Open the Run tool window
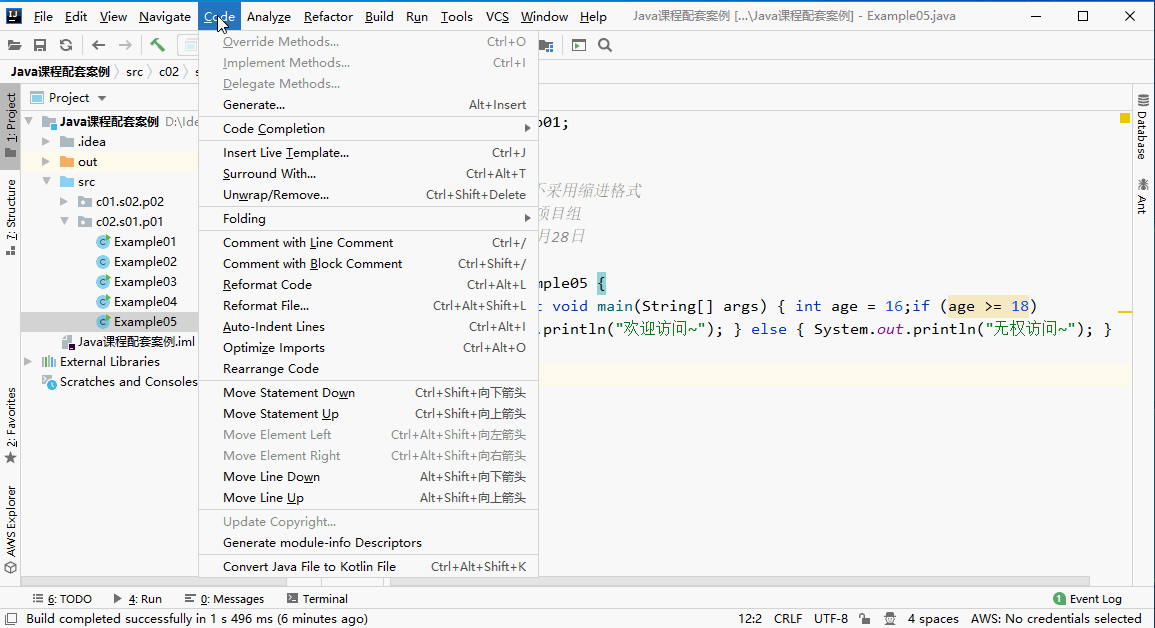1155x628 pixels. (x=137, y=599)
